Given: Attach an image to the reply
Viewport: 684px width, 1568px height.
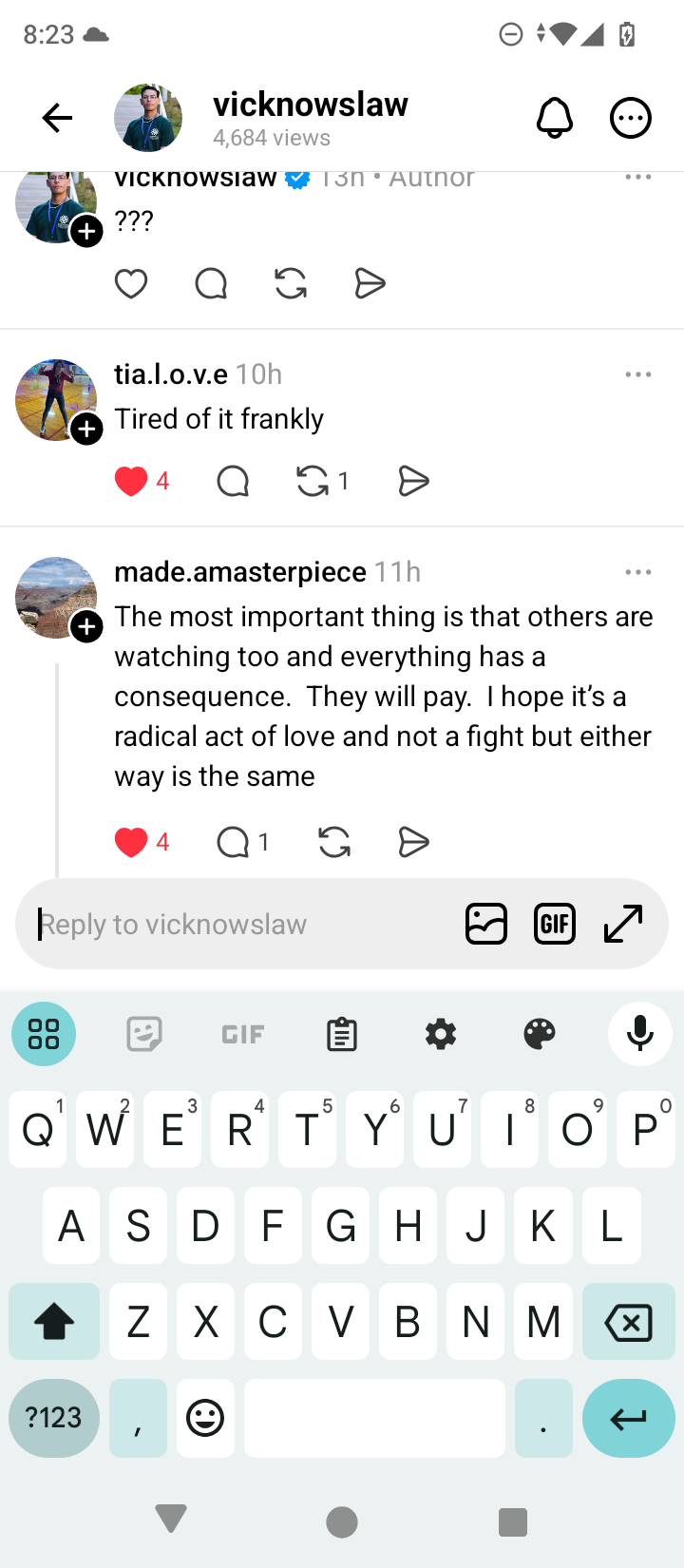Looking at the screenshot, I should point(486,924).
